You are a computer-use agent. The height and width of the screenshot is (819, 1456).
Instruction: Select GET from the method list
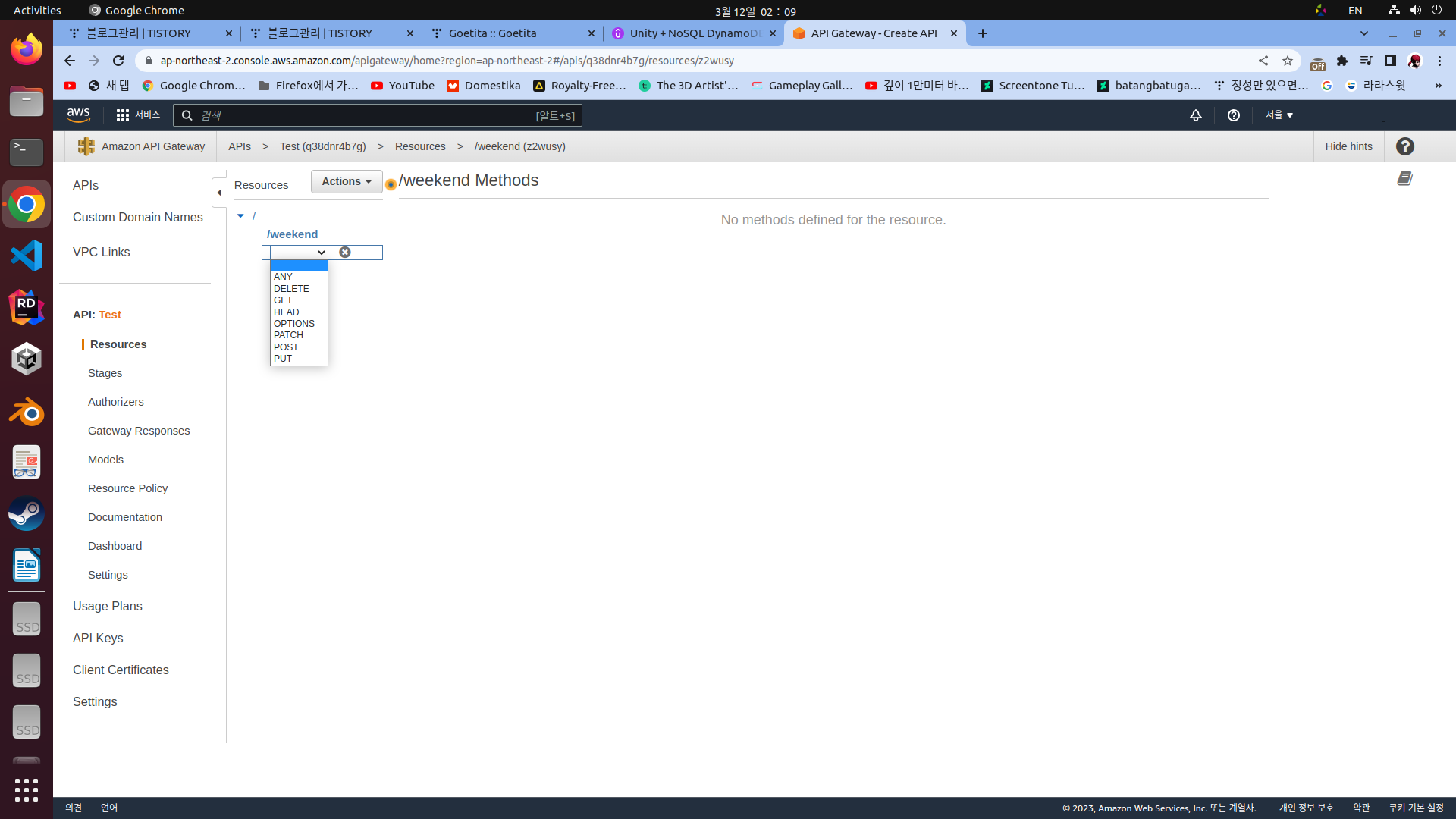coord(283,300)
